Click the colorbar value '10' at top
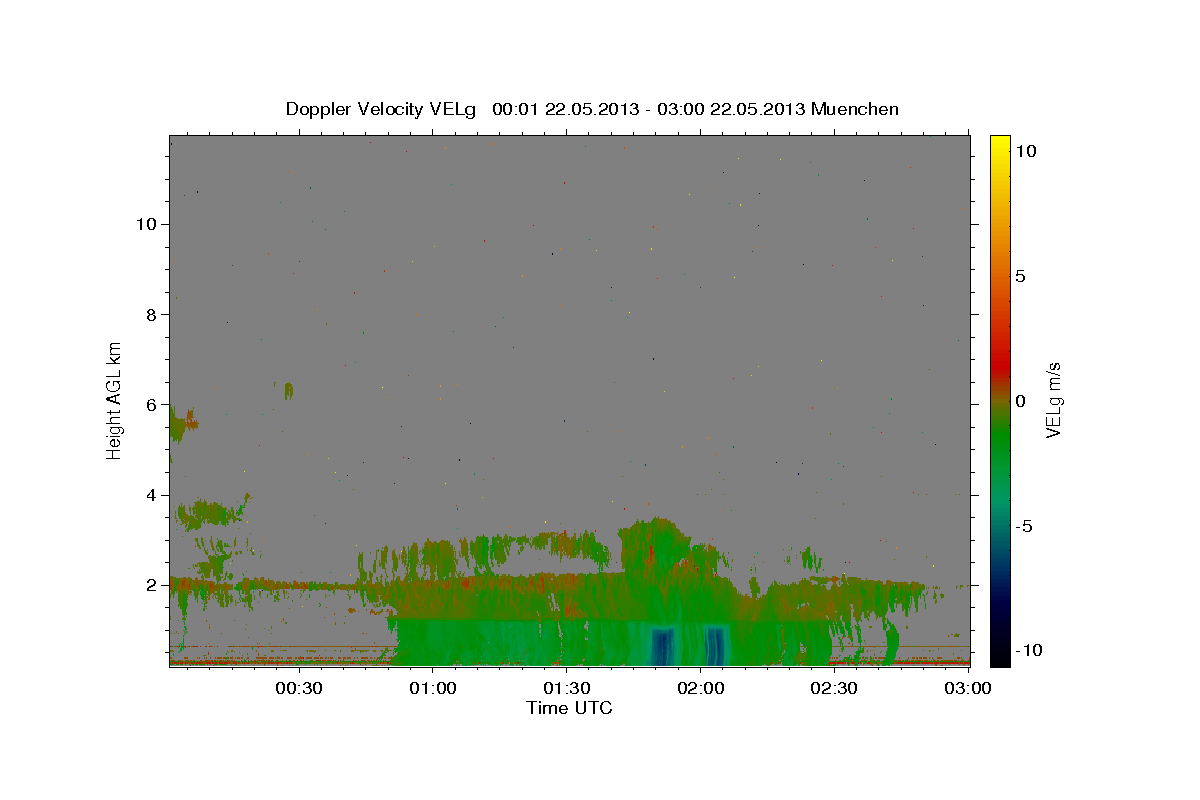Viewport: 1200px width, 800px height. [x=1025, y=150]
